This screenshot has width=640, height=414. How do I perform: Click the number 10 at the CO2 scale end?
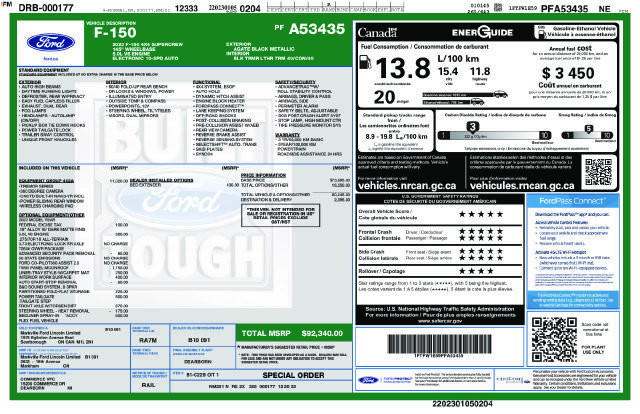pos(544,135)
